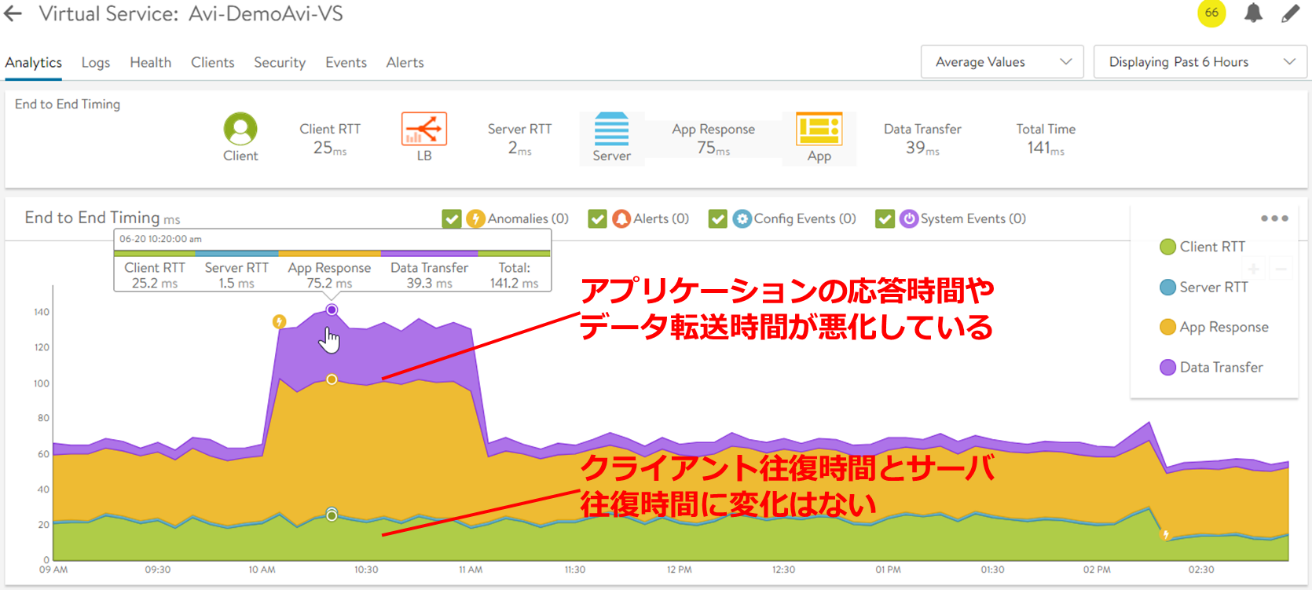
Task: Click the green Client RTT legend swatch
Action: (x=1166, y=247)
